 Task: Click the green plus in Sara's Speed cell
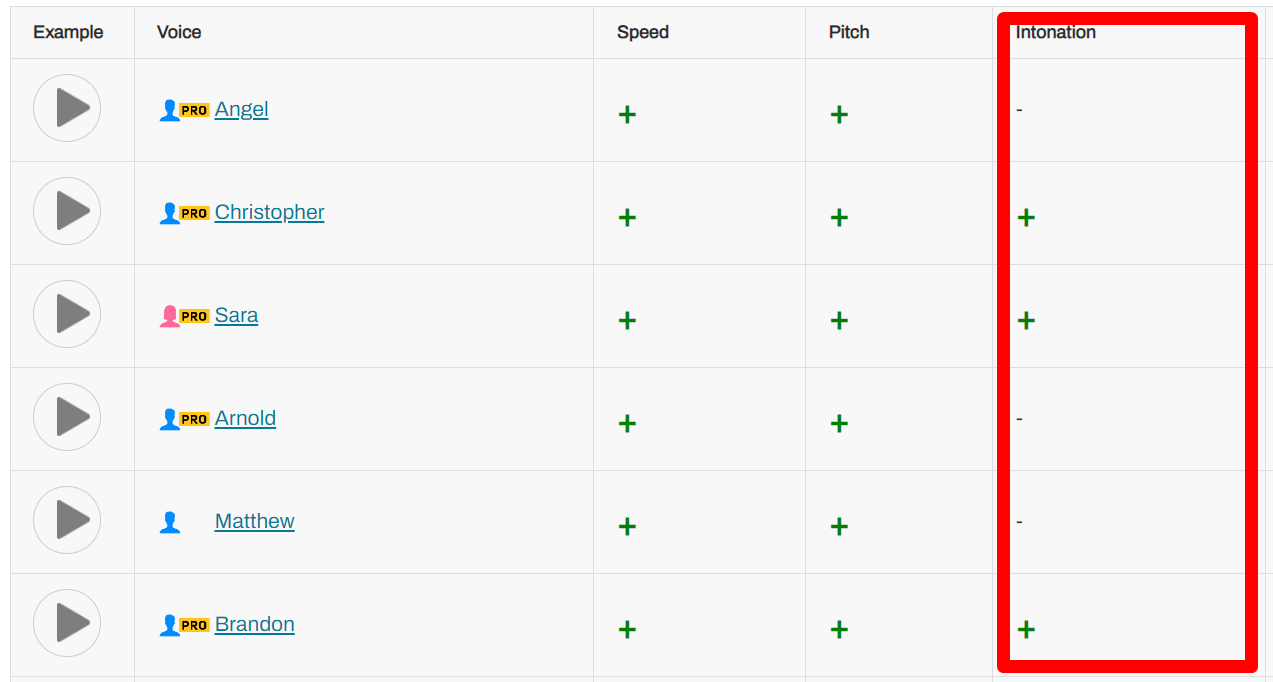[x=627, y=320]
